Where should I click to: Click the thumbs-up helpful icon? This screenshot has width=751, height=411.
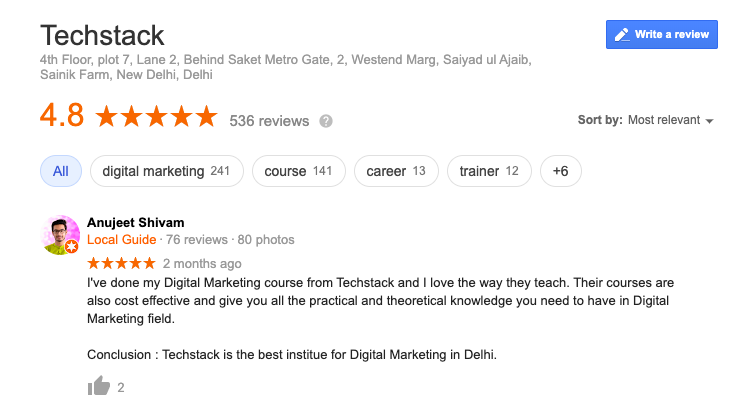coord(98,386)
